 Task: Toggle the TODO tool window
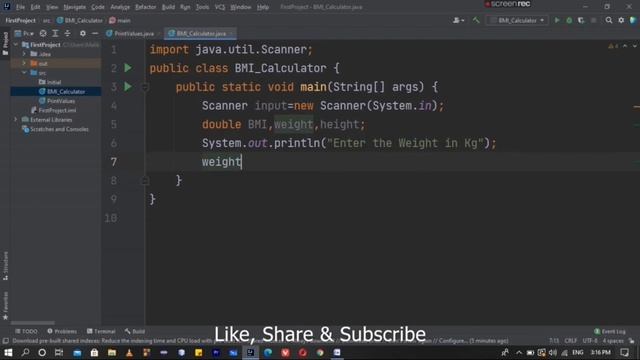[26, 331]
